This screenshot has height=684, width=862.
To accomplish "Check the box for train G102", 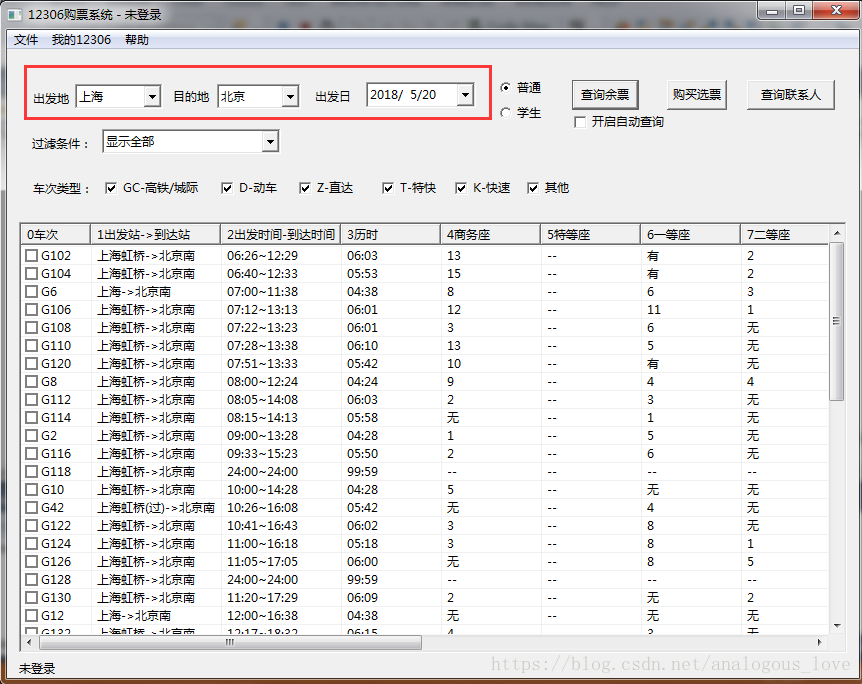I will click(32, 256).
